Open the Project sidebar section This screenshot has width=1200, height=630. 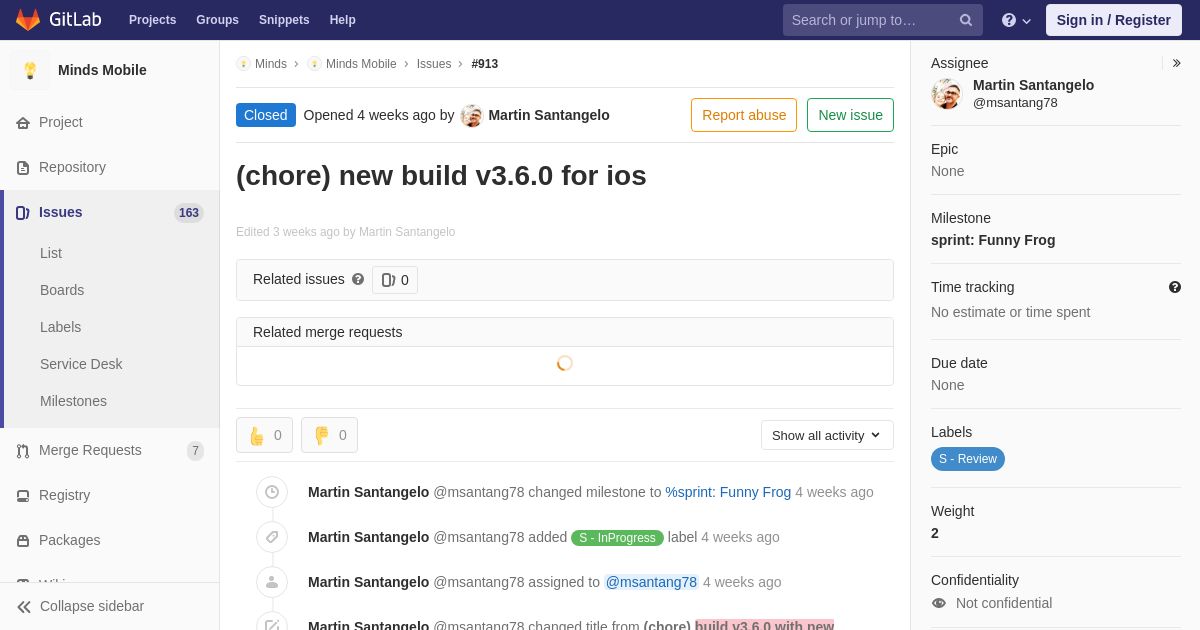pos(61,122)
